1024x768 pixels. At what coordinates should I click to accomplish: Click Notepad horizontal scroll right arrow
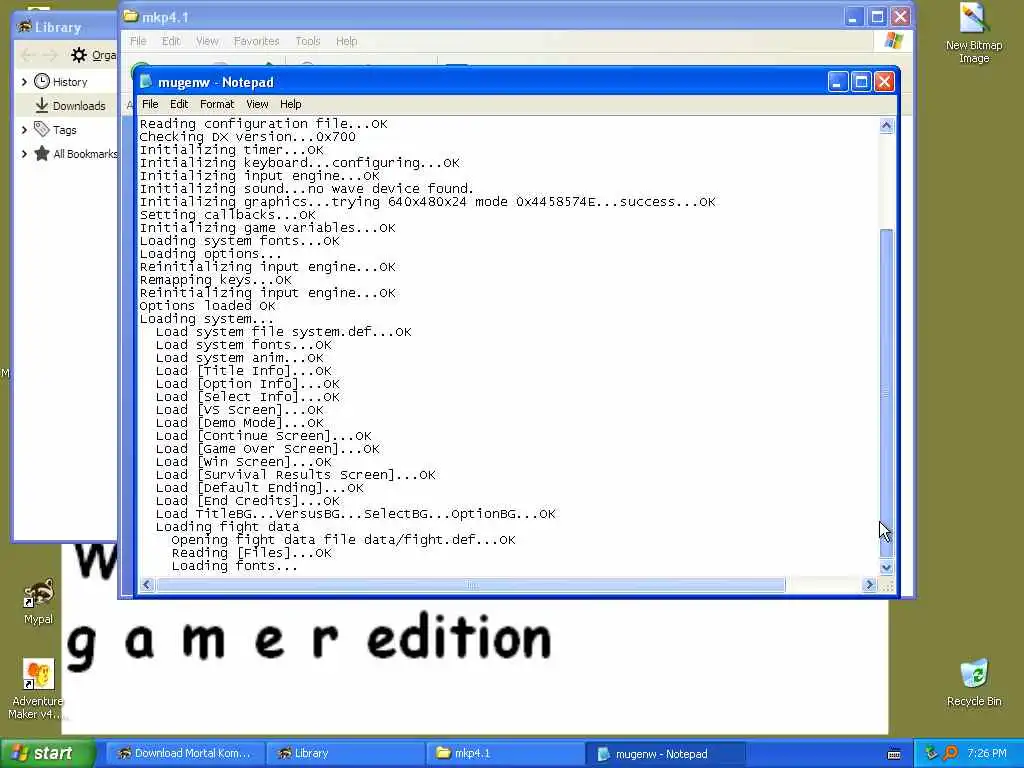pos(869,584)
